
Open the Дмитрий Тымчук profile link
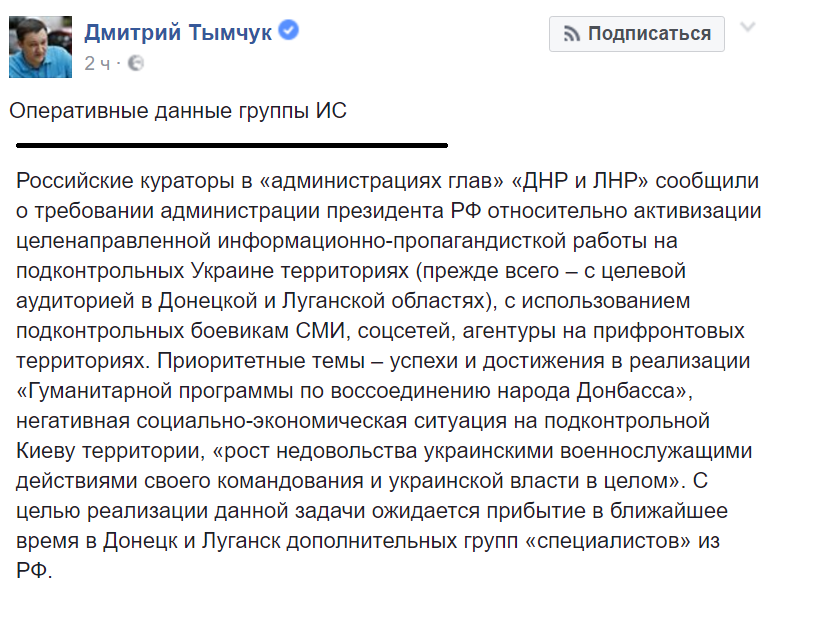pos(178,33)
